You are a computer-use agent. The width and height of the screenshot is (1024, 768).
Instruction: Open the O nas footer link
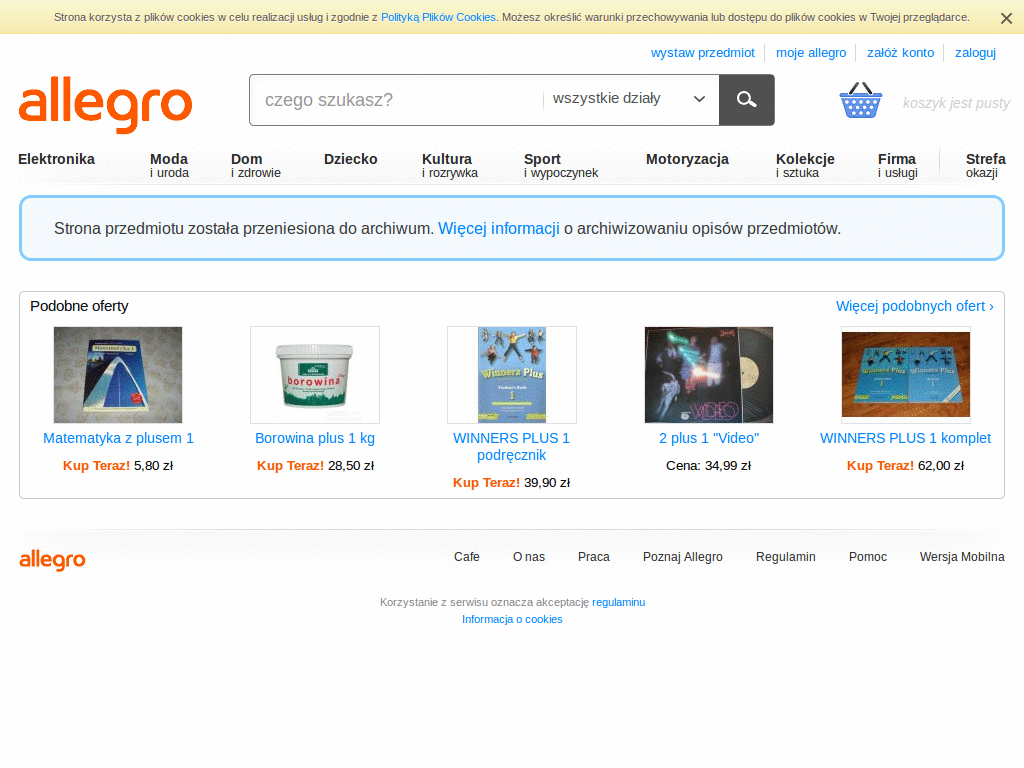click(528, 557)
